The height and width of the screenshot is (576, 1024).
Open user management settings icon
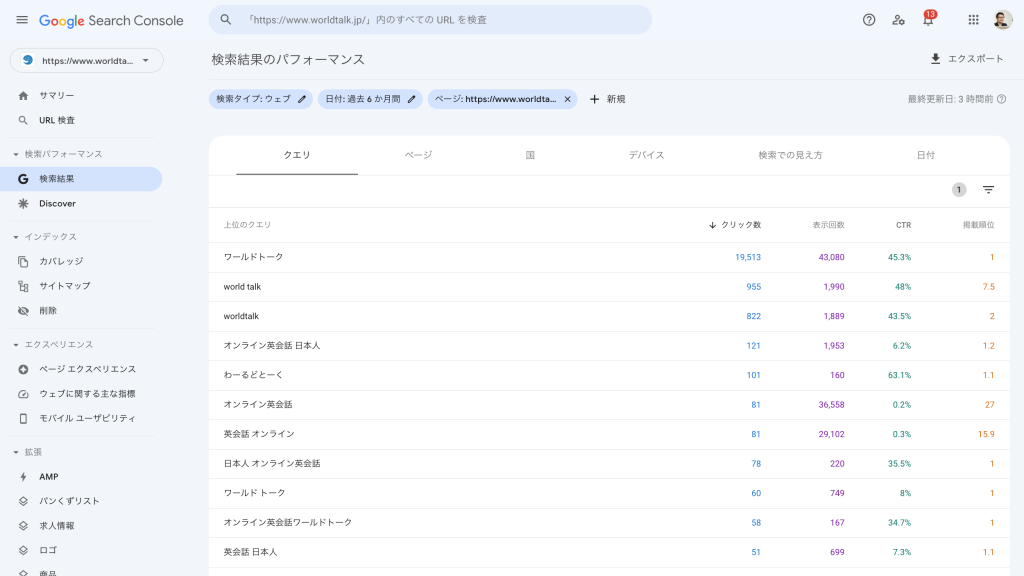click(898, 20)
